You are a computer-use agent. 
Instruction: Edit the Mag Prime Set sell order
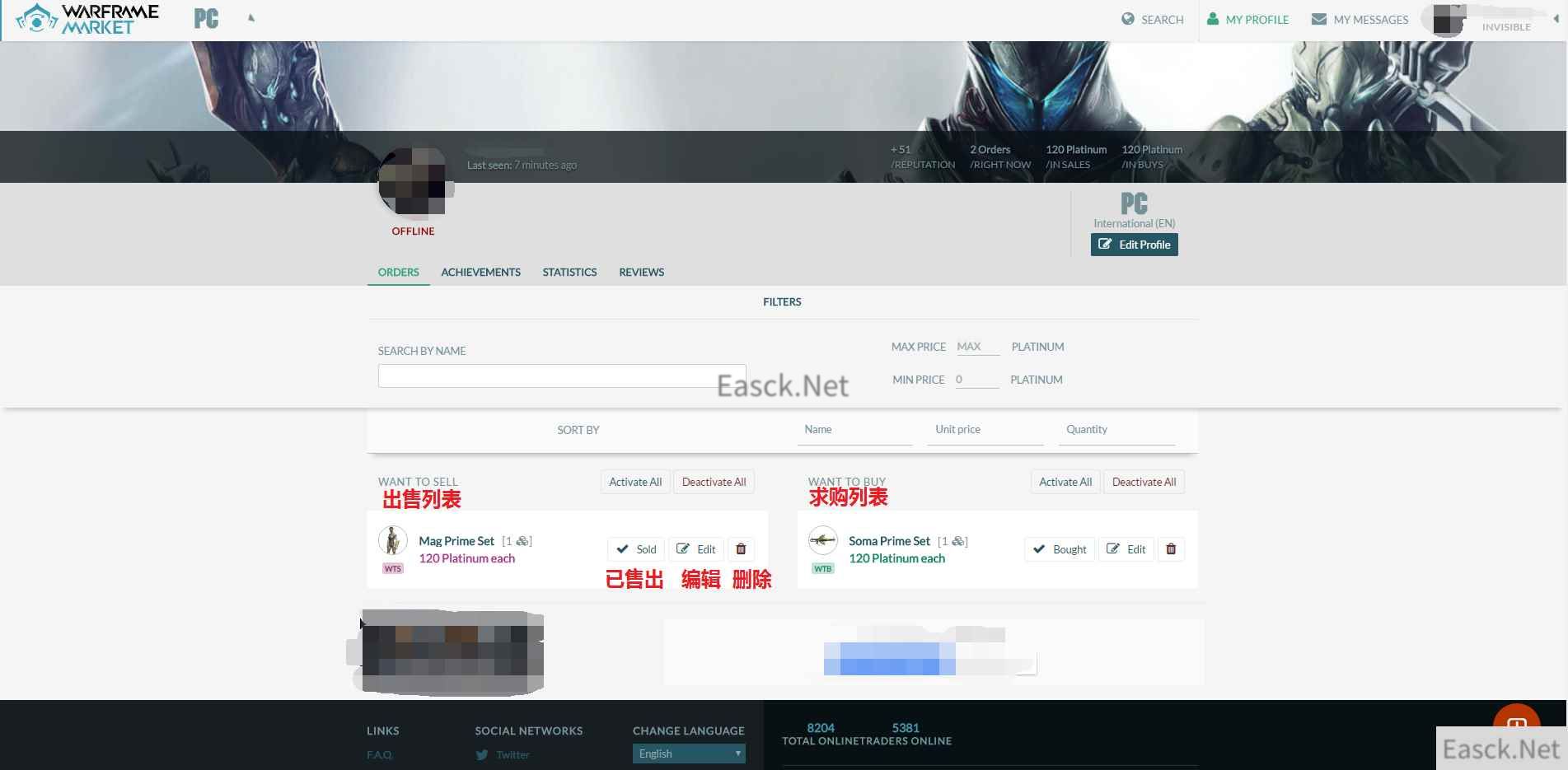tap(695, 549)
